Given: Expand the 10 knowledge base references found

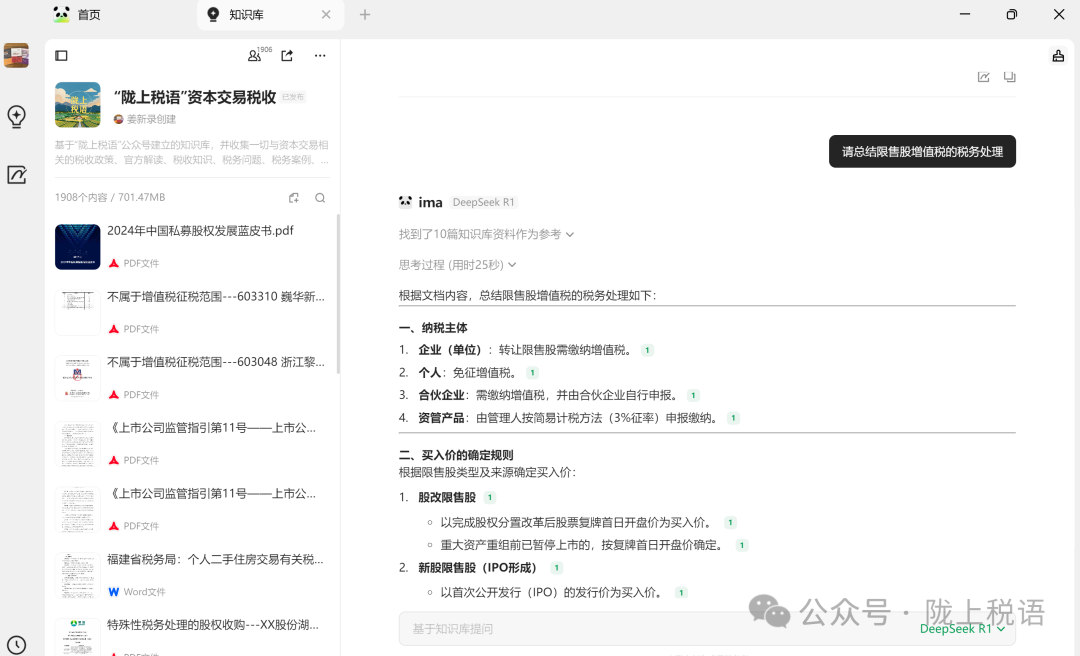Looking at the screenshot, I should [x=486, y=234].
